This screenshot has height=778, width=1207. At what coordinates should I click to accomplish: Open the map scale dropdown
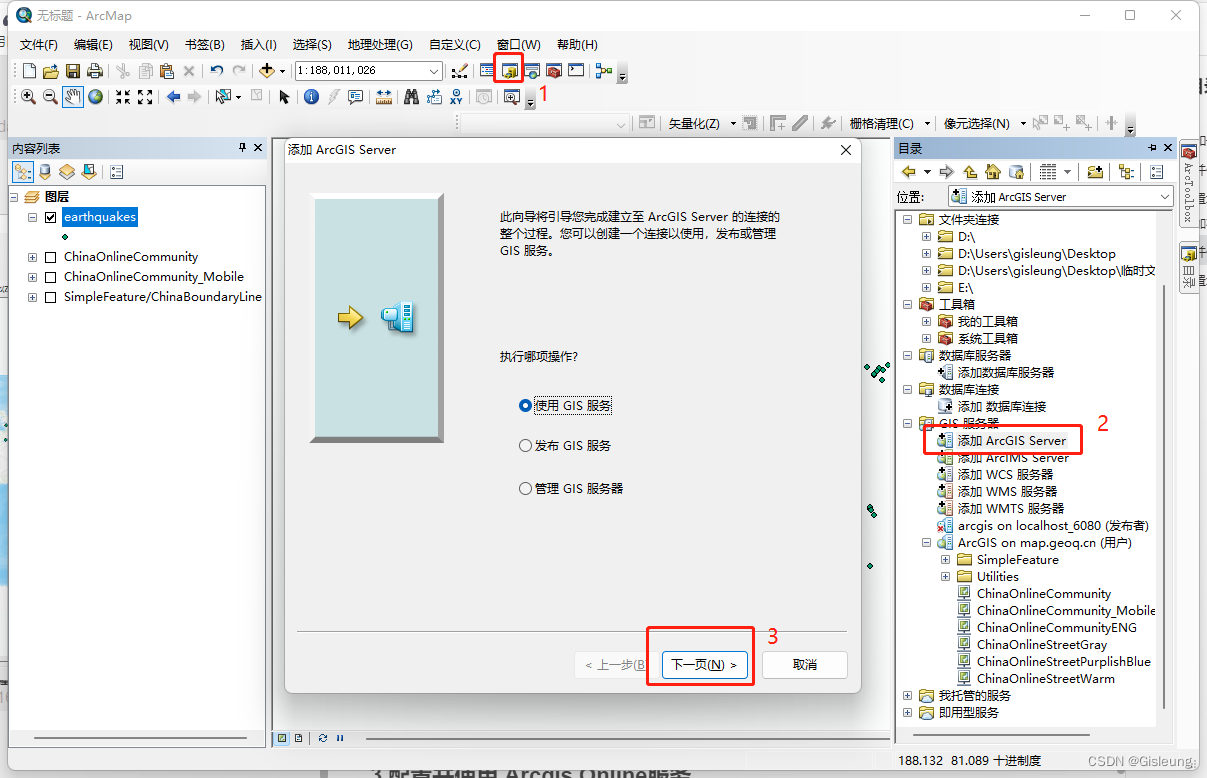[x=434, y=71]
